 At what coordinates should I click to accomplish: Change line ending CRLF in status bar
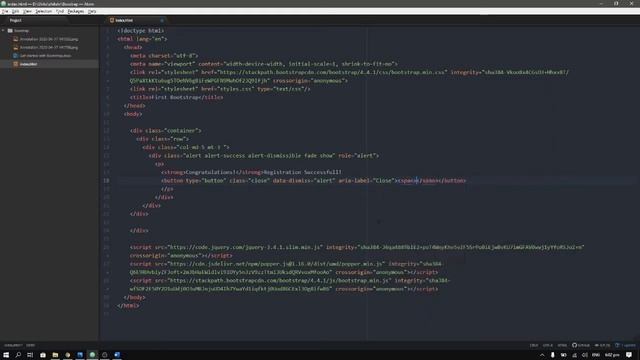click(x=533, y=345)
